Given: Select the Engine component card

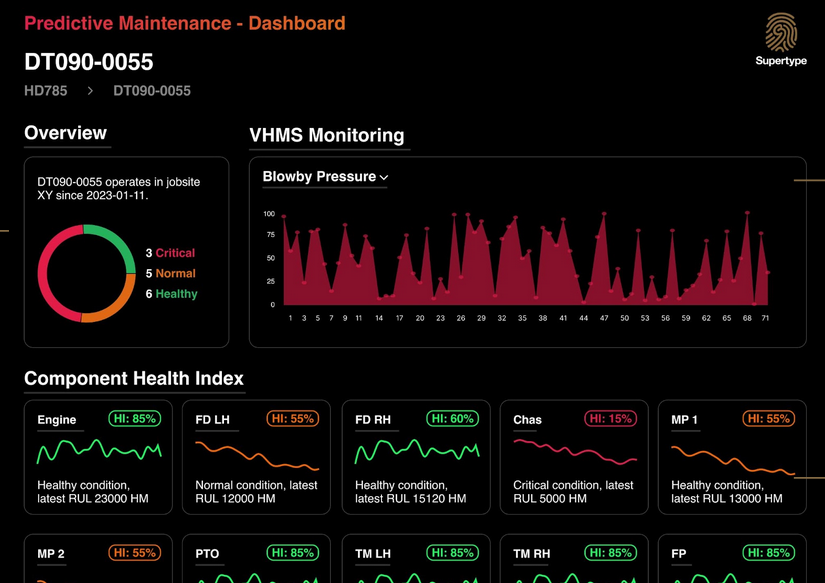Looking at the screenshot, I should 98,457.
